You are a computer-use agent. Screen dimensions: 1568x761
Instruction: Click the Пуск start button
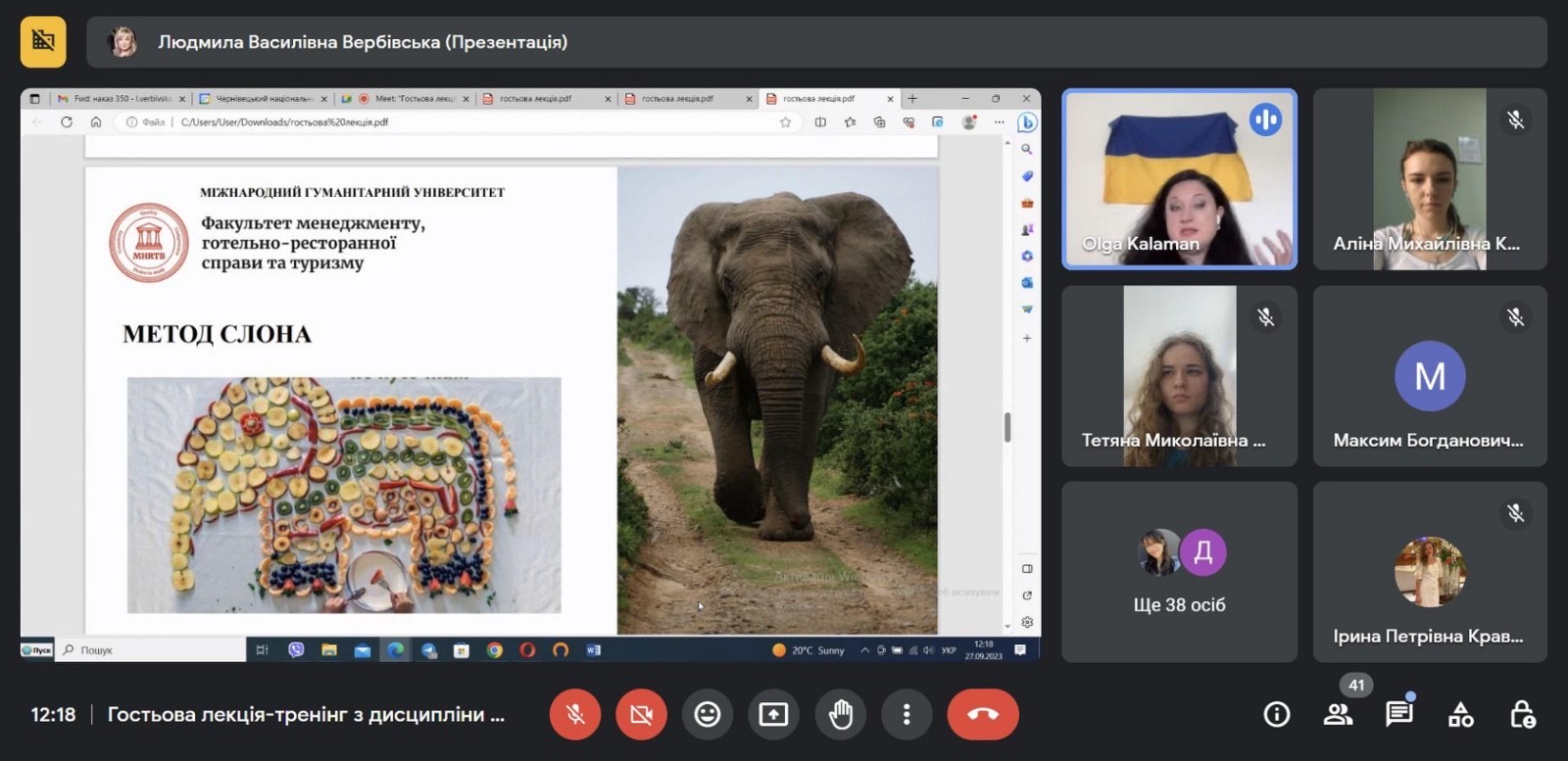(x=37, y=650)
